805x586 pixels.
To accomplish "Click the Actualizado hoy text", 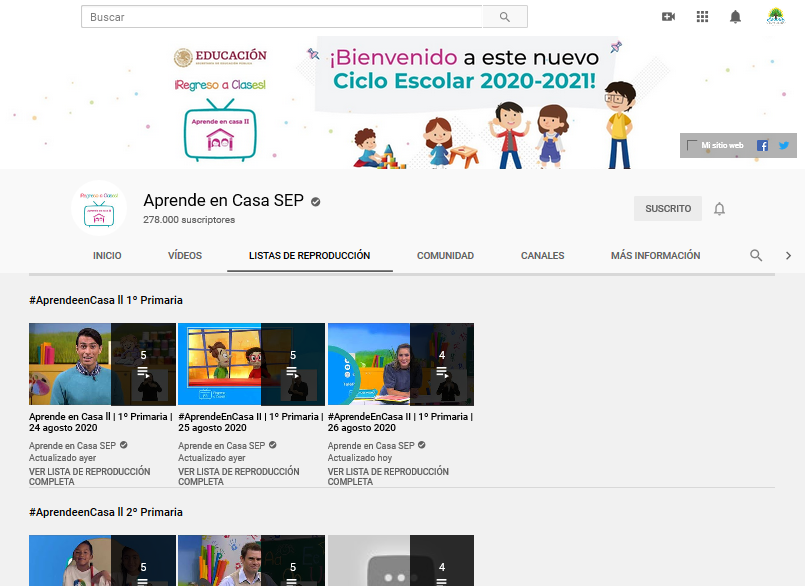I will (360, 458).
